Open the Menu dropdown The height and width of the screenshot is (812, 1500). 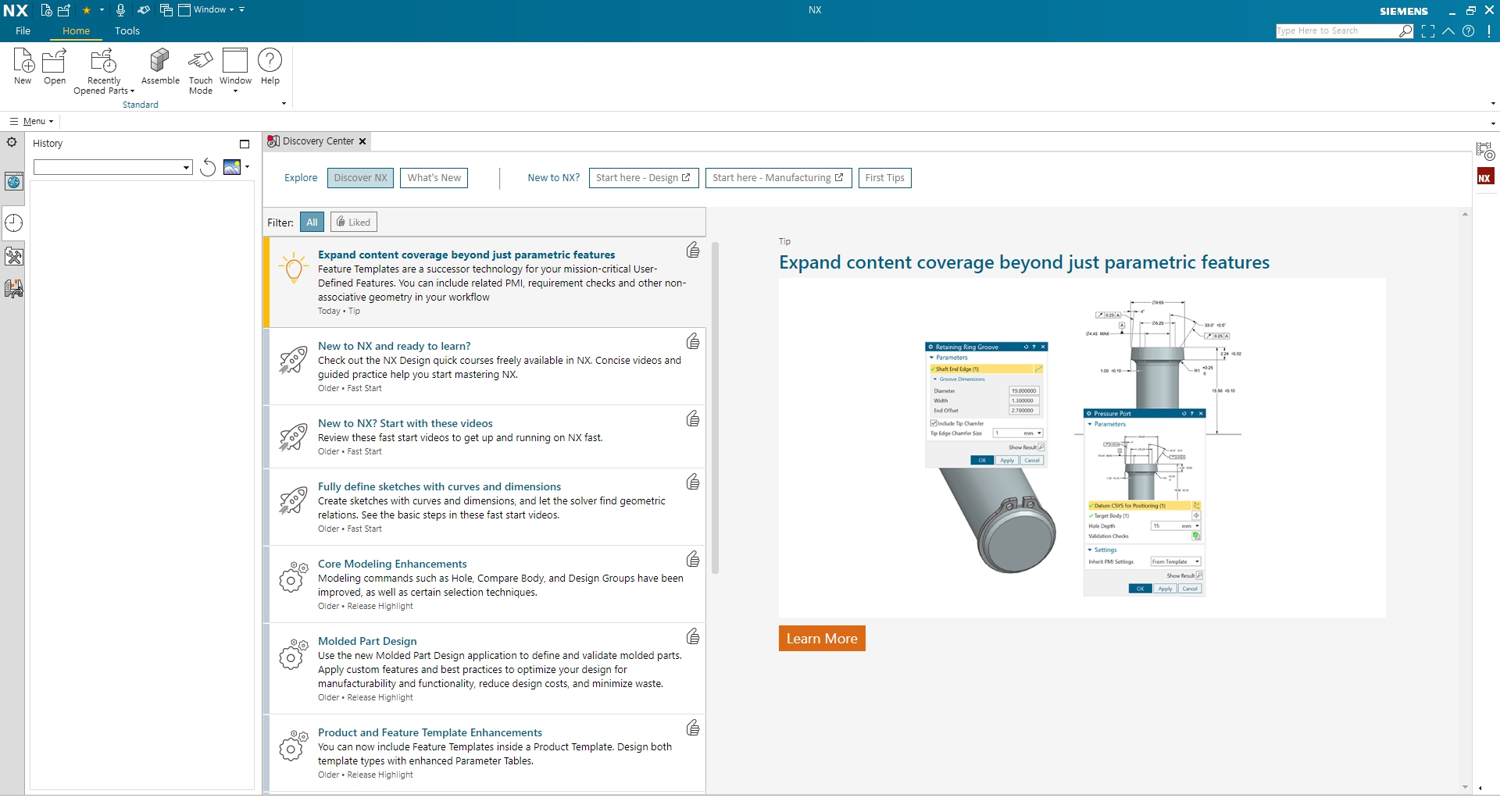click(32, 121)
